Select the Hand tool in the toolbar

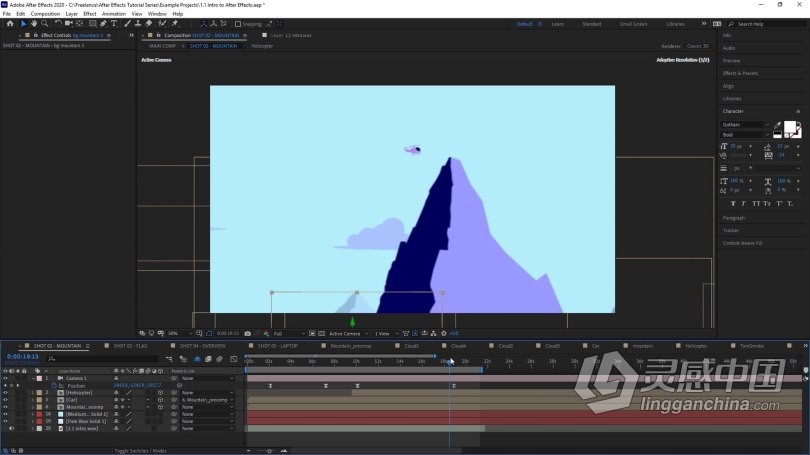(34, 24)
